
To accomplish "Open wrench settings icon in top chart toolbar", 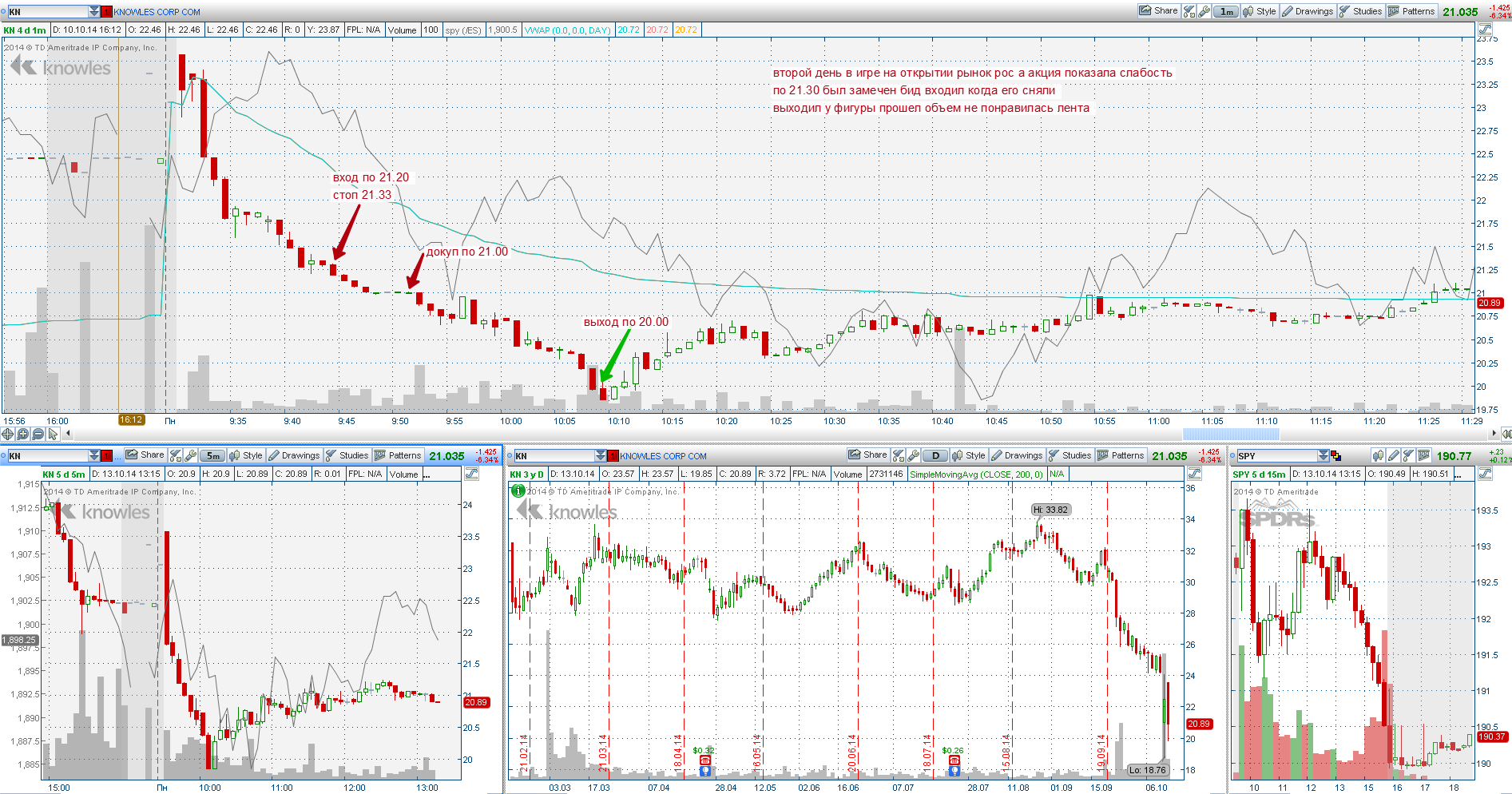I will [x=1204, y=11].
